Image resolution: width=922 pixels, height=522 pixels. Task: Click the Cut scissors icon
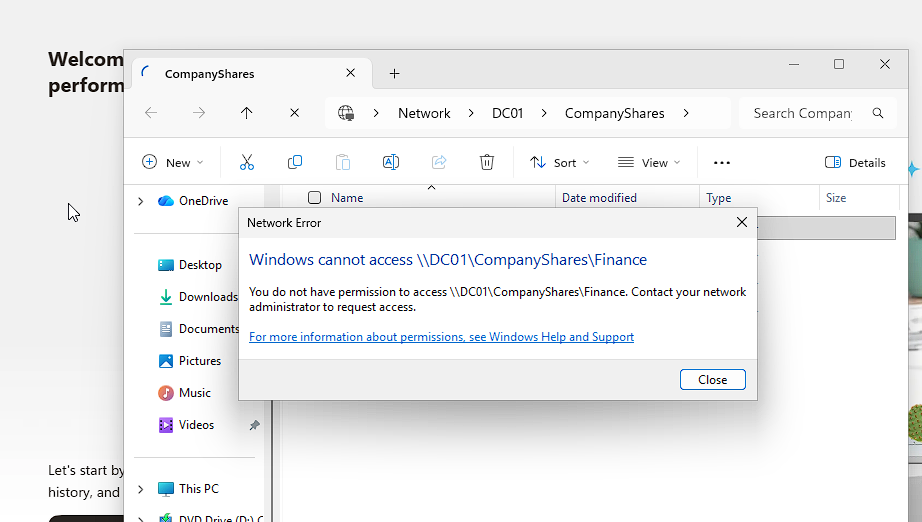tap(246, 162)
